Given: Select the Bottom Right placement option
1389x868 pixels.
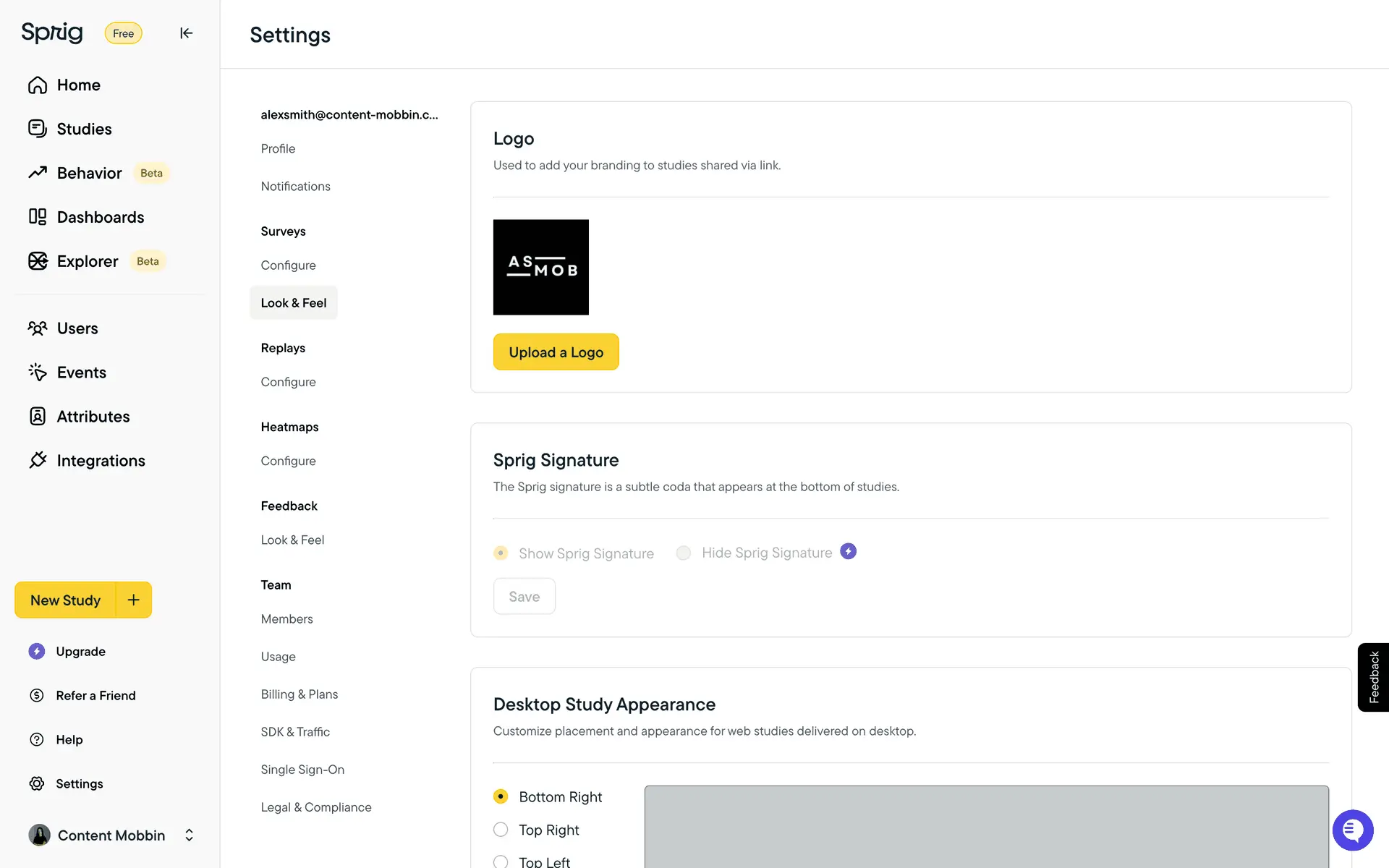Looking at the screenshot, I should tap(501, 796).
